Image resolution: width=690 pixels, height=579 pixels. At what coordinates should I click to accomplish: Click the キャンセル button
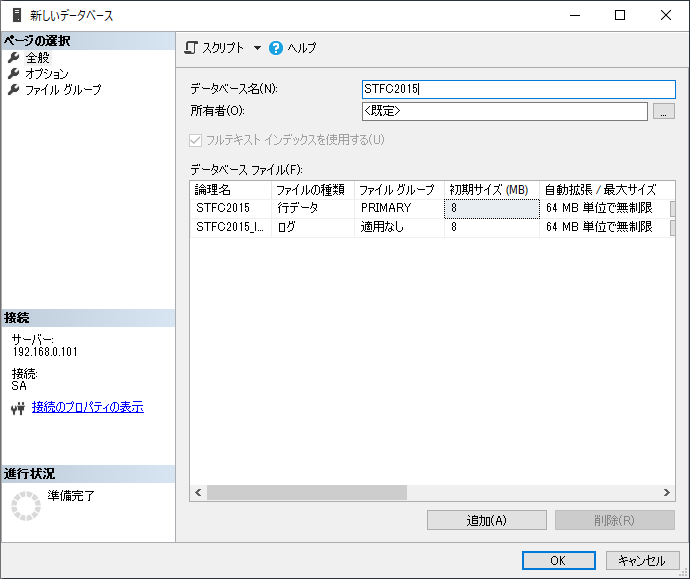point(642,561)
